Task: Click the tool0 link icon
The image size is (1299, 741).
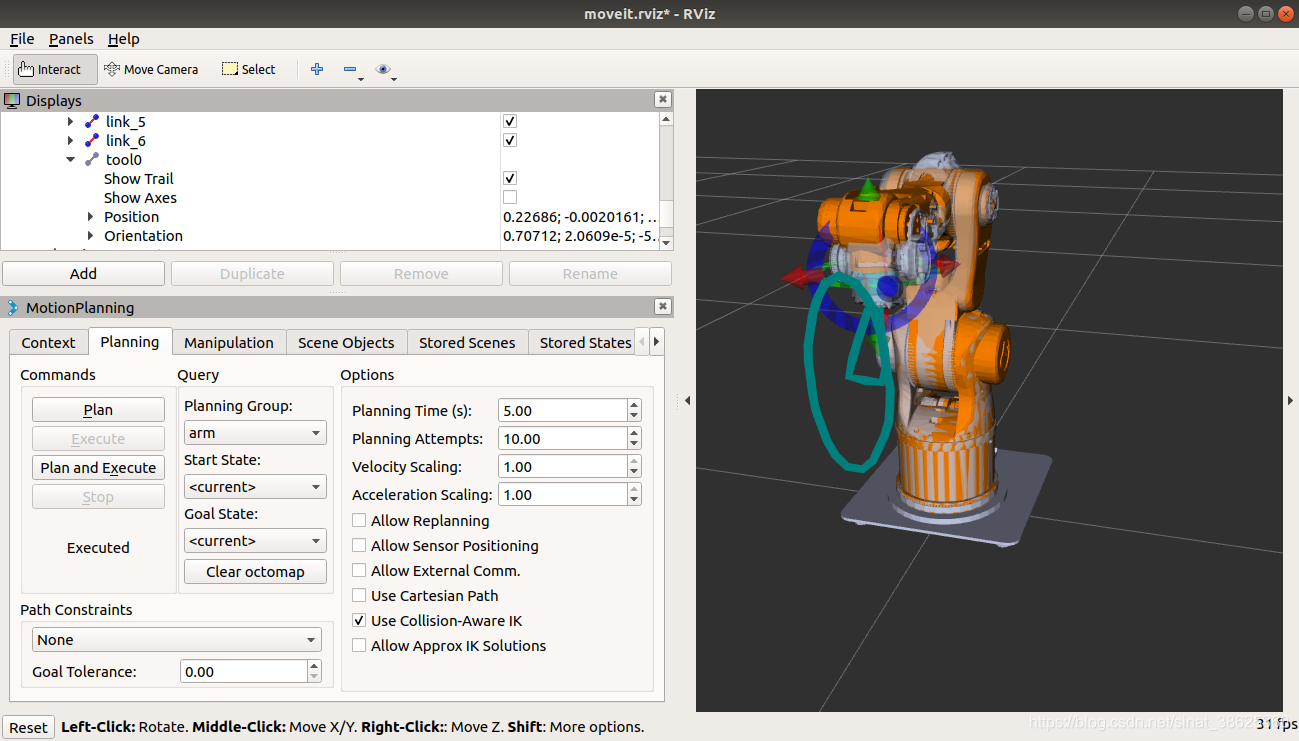Action: point(92,159)
